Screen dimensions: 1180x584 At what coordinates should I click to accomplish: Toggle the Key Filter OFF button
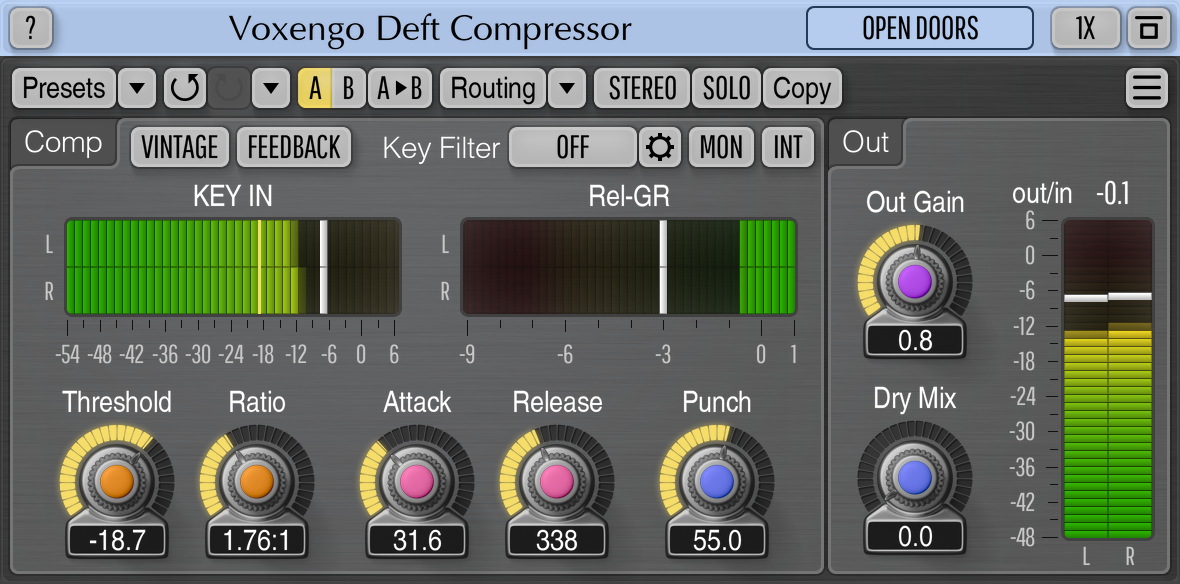(573, 147)
